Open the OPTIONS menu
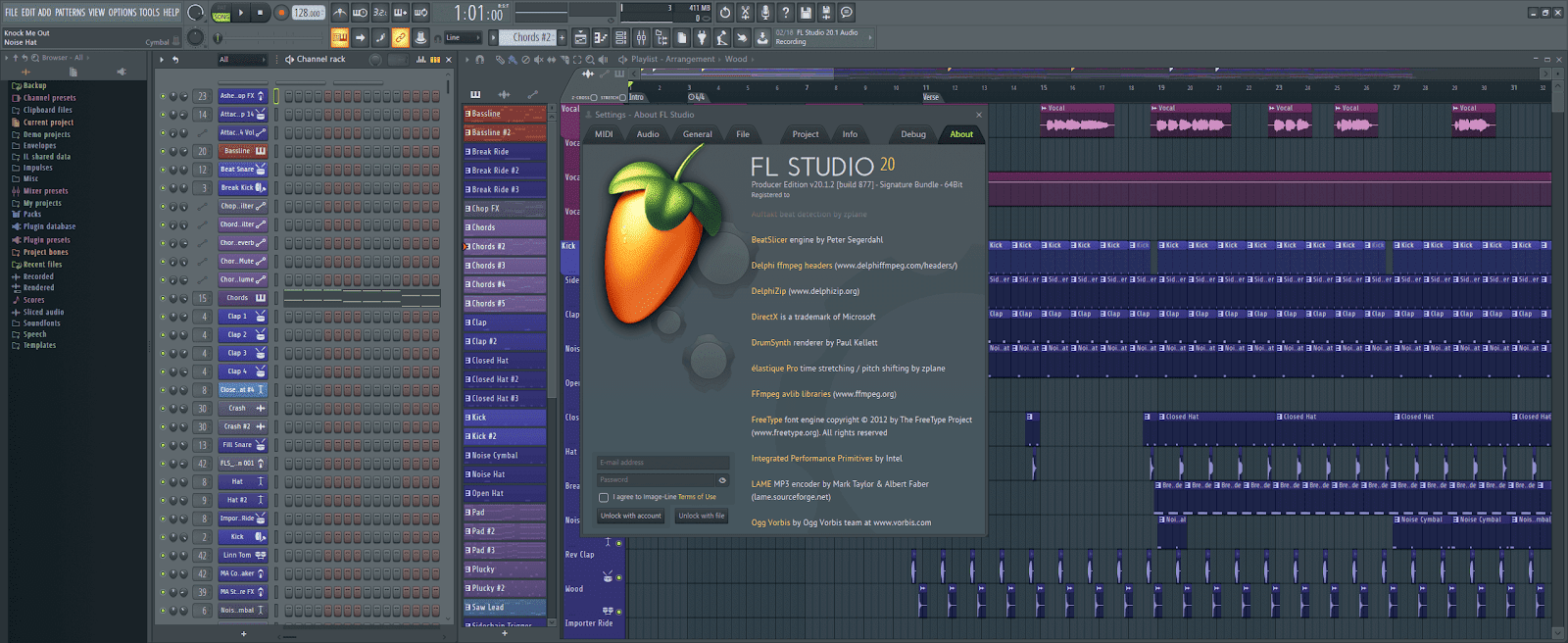This screenshot has height=643, width=1568. [122, 13]
